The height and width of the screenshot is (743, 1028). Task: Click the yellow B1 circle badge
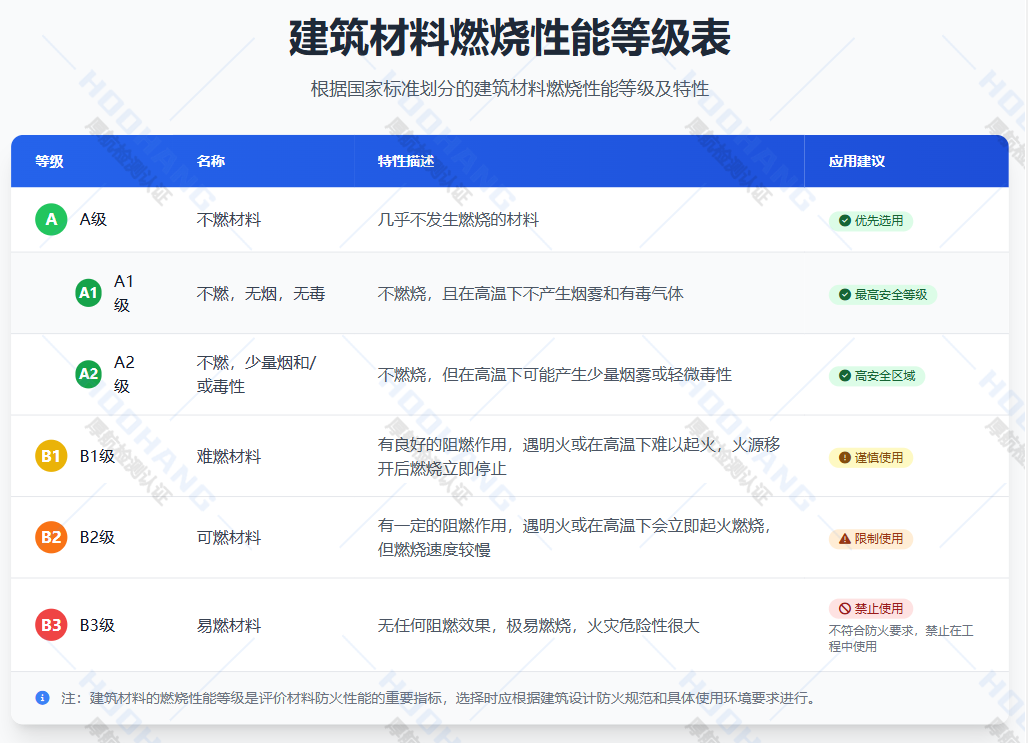point(51,456)
